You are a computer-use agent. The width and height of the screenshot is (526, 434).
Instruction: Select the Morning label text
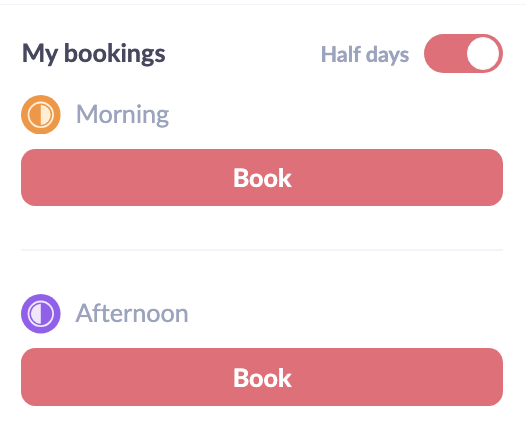122,115
